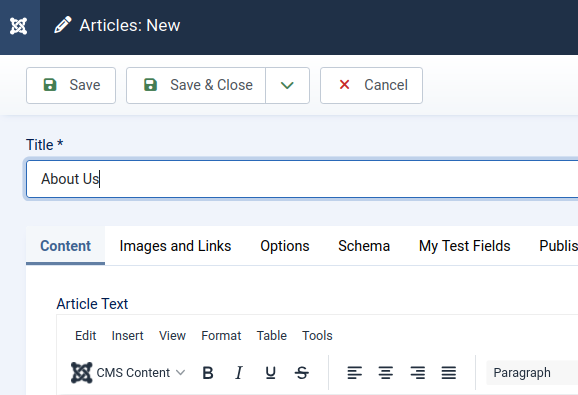Click the Joomla logo icon in header
578x395 pixels.
(18, 26)
